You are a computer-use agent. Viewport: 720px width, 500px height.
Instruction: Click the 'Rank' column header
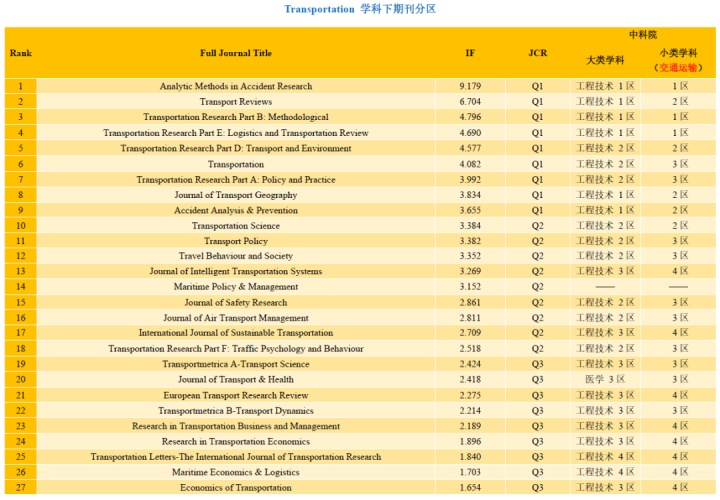pos(21,53)
